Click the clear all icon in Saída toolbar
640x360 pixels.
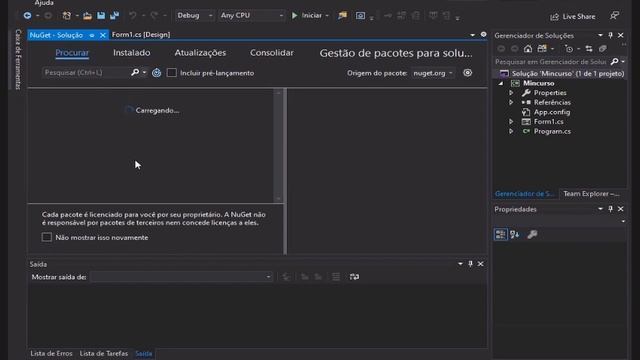tap(336, 277)
